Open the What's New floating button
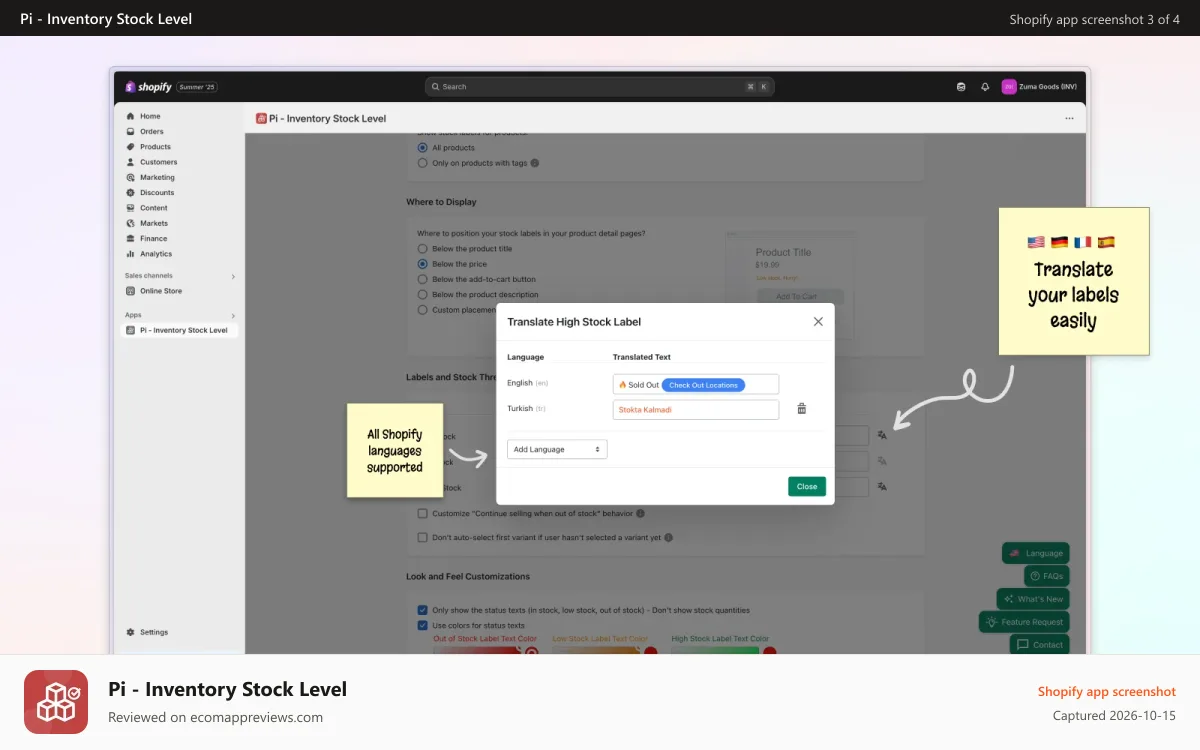The image size is (1200, 750). coord(1033,599)
